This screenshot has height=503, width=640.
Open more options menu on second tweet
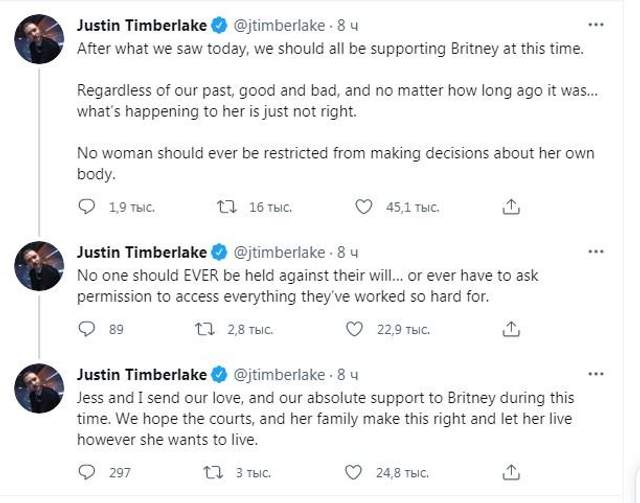(596, 251)
